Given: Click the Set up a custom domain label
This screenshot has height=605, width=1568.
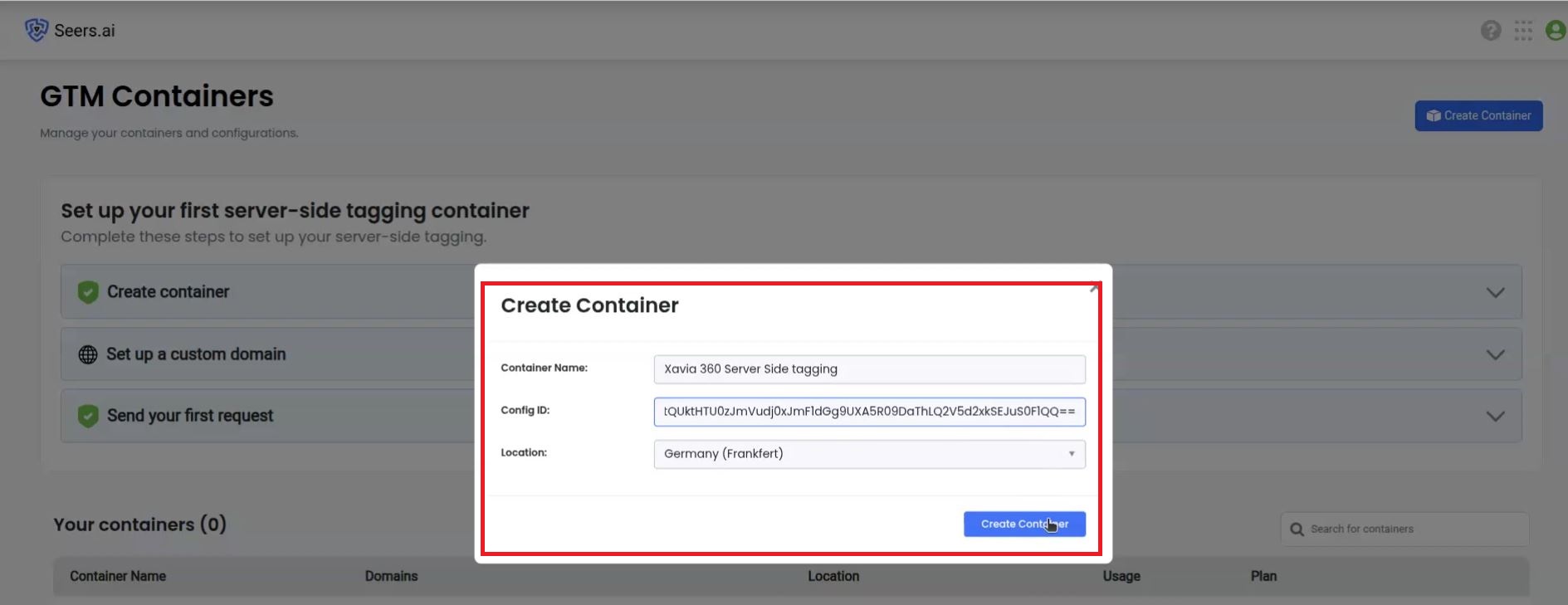Looking at the screenshot, I should (196, 354).
